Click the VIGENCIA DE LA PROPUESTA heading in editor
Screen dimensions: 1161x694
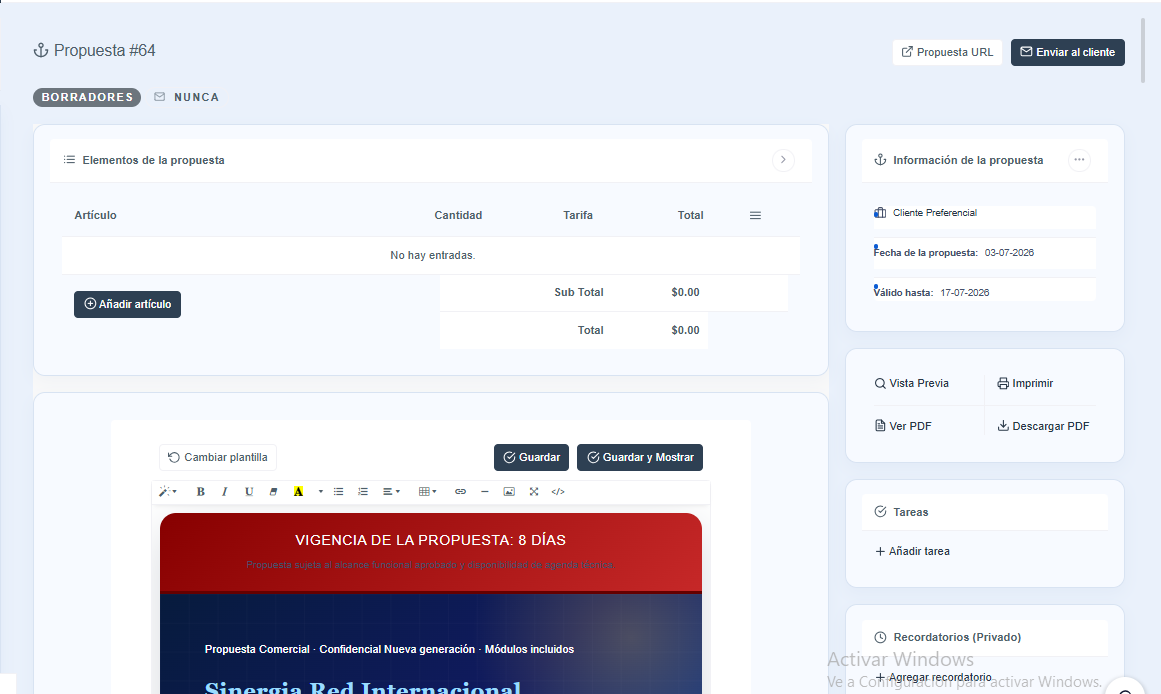(x=430, y=540)
